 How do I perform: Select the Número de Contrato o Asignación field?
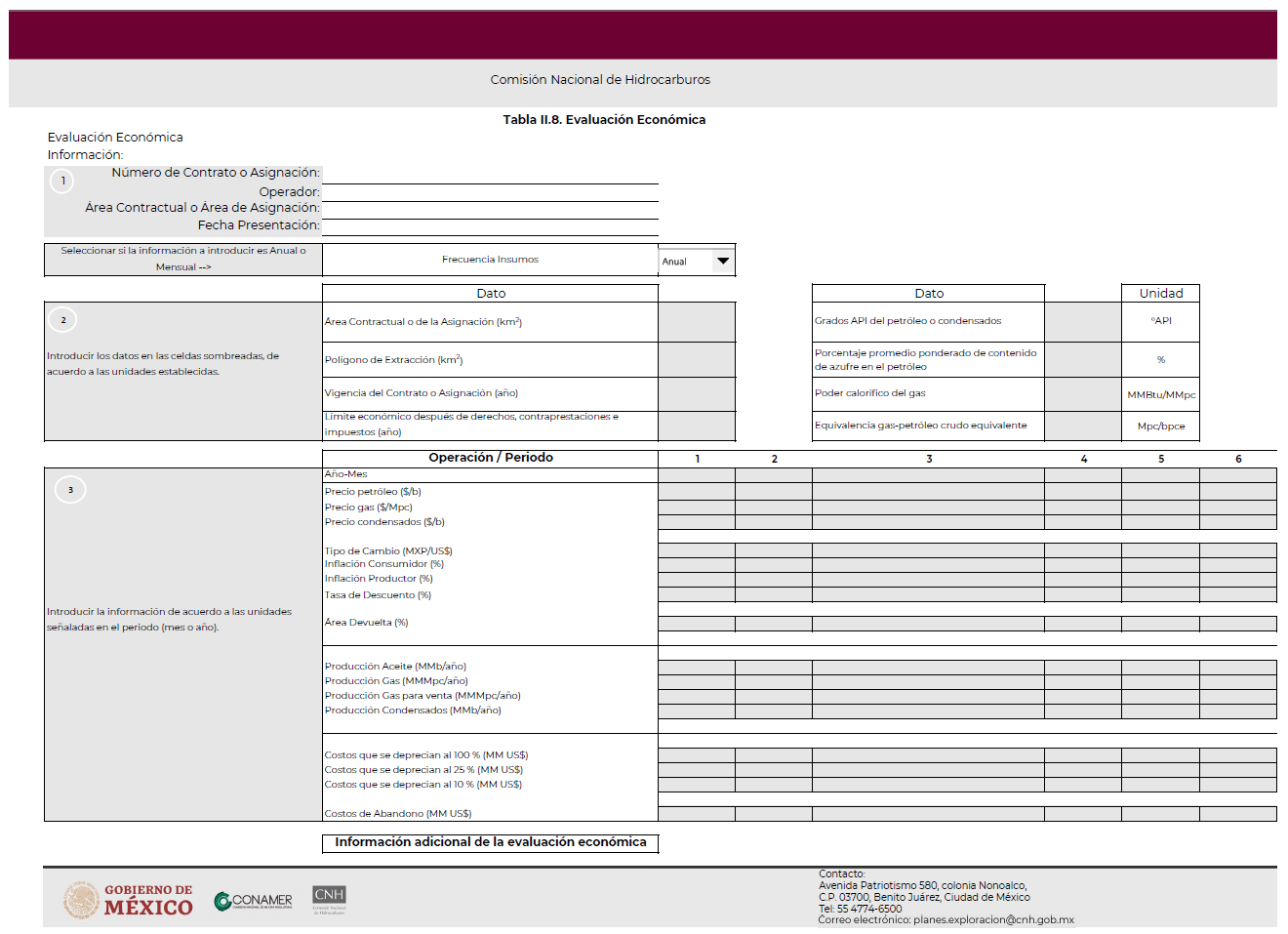(x=490, y=174)
